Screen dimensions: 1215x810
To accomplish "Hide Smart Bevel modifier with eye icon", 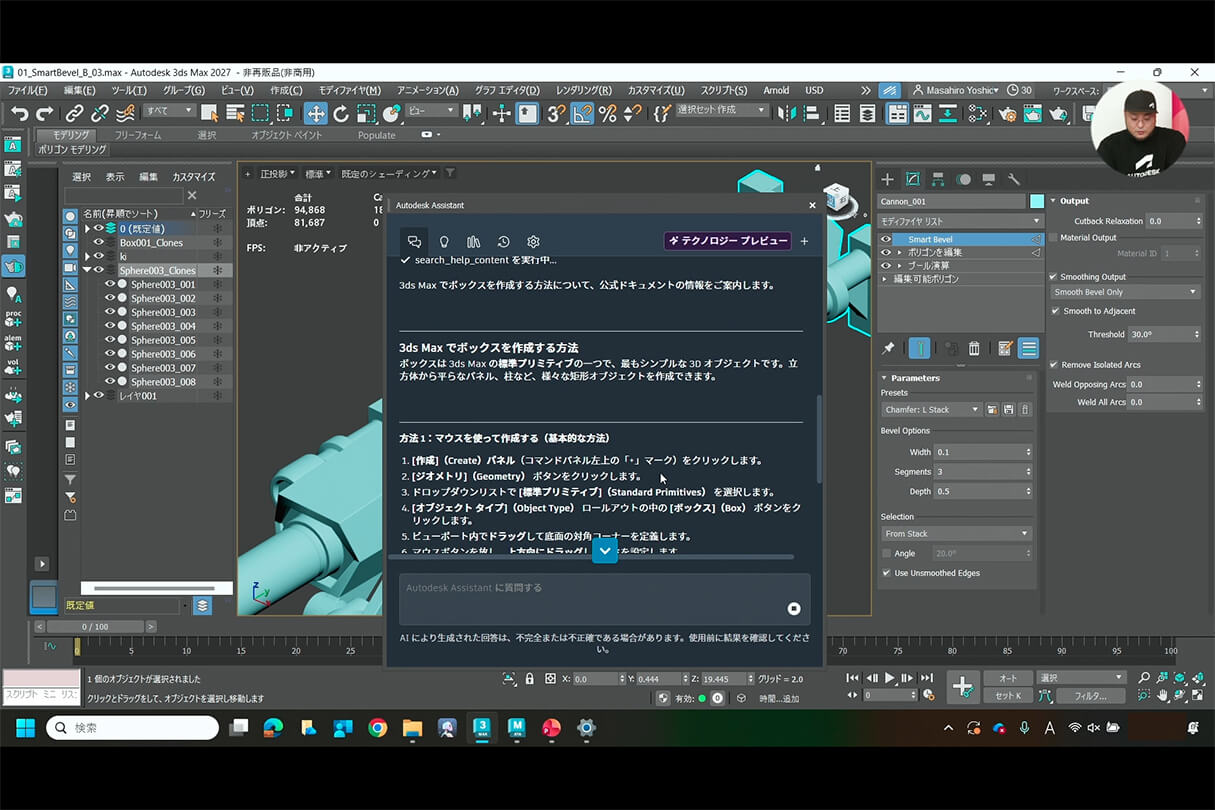I will point(886,240).
